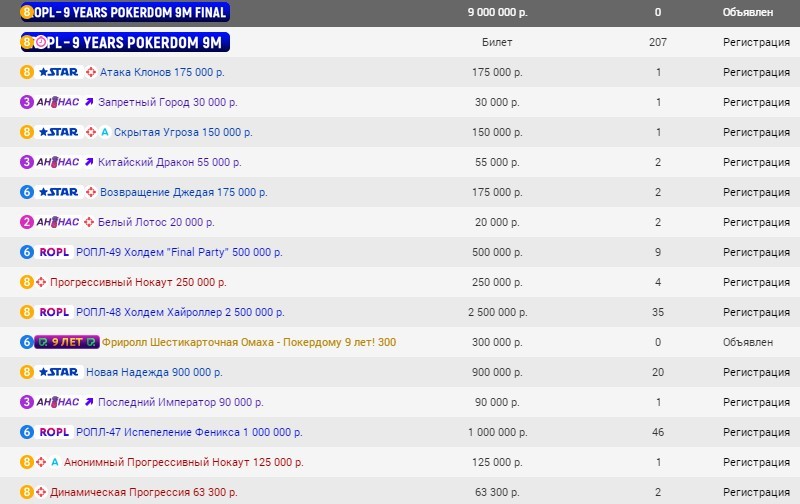This screenshot has height=504, width=800.
Task: Click the STAR logo beside Атака Клонов
Action: 58,72
